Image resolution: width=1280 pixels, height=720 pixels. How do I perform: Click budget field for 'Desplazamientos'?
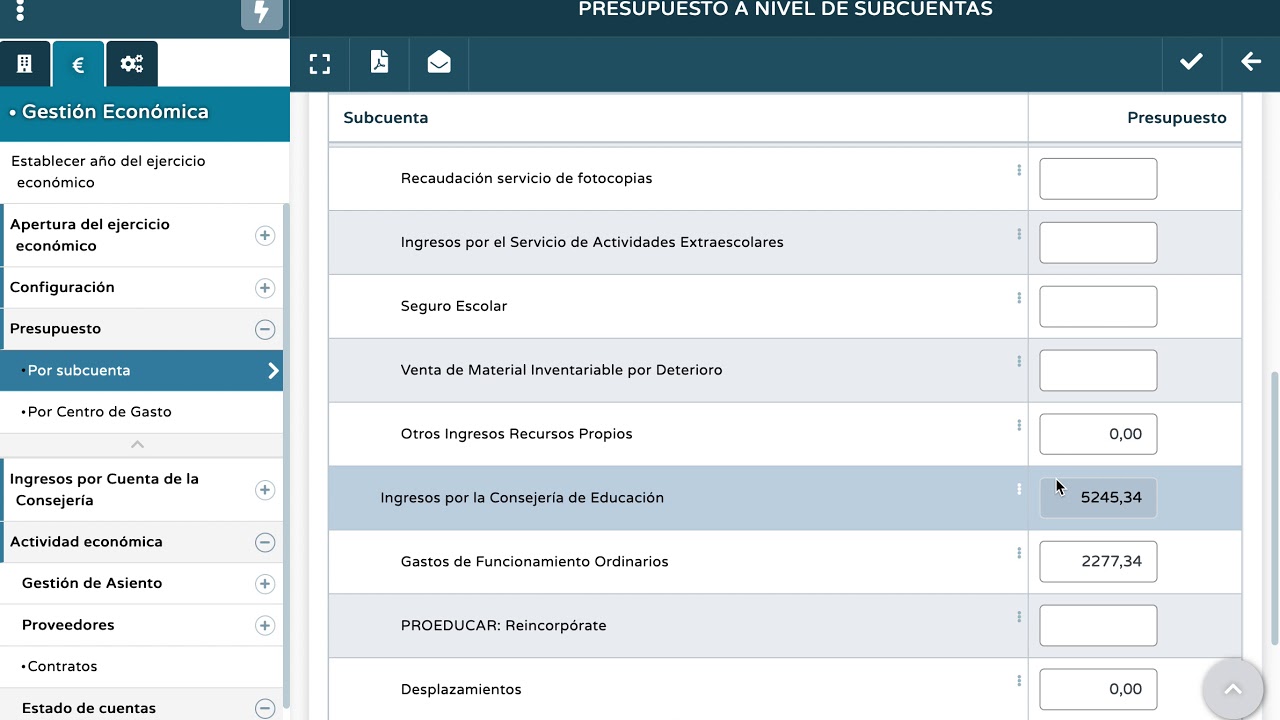point(1098,690)
